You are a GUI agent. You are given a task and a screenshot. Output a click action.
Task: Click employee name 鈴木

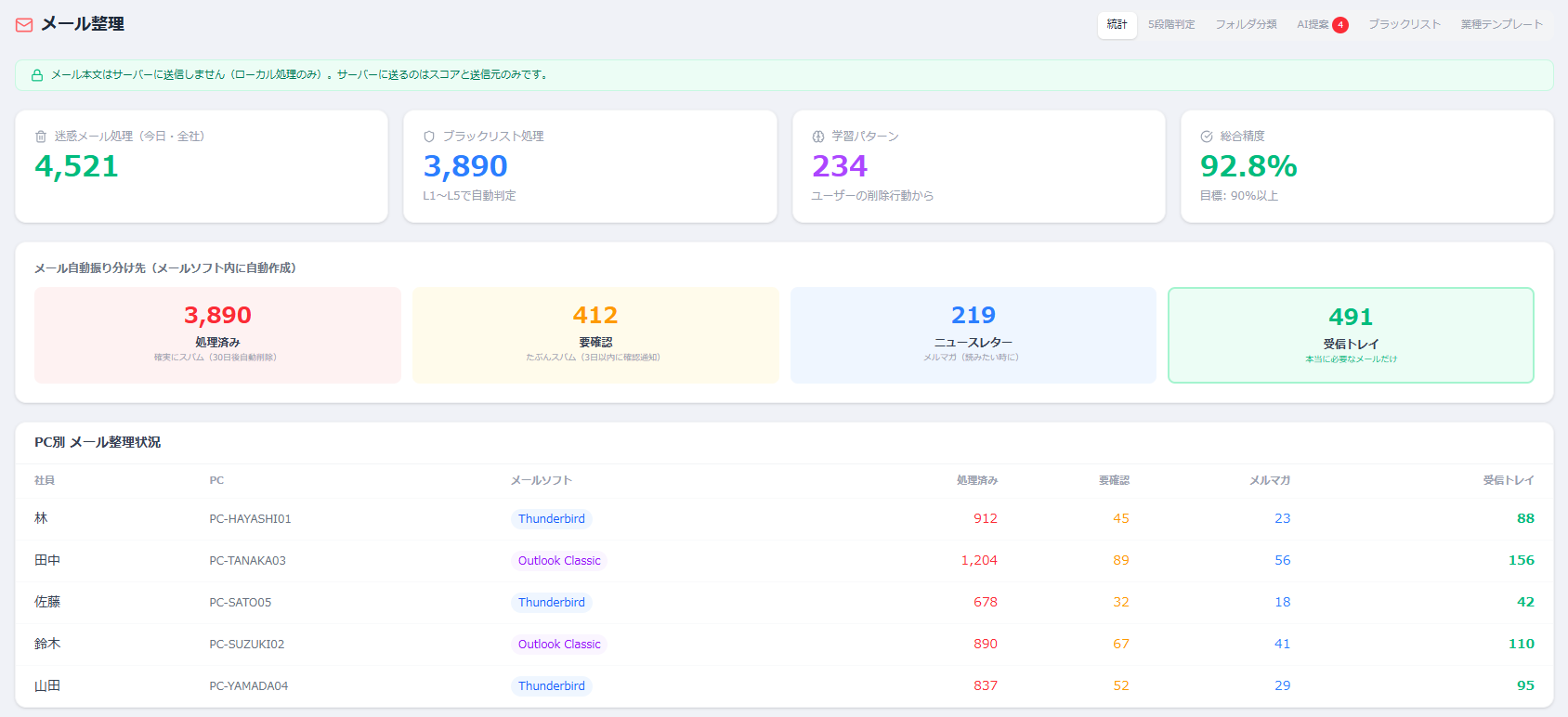pyautogui.click(x=47, y=644)
